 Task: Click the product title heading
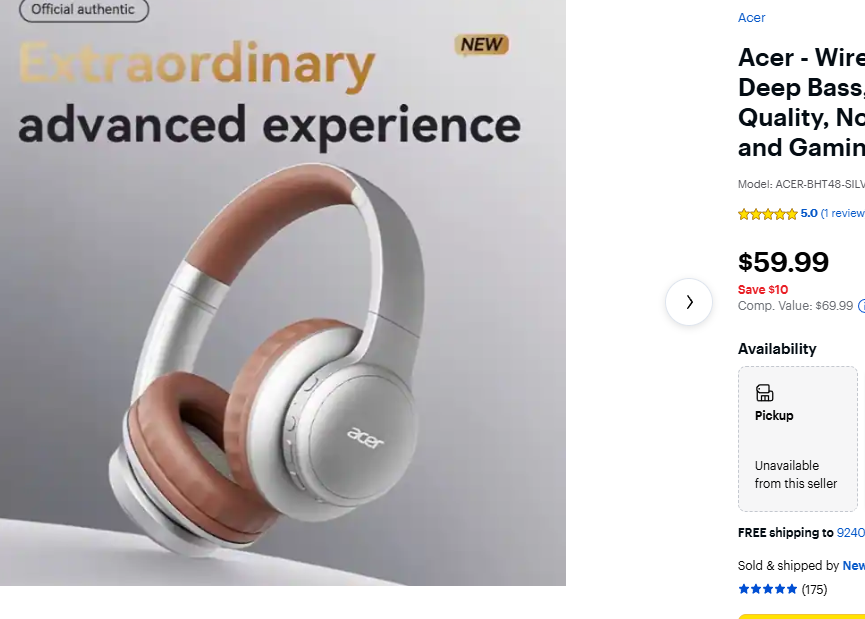coord(801,103)
